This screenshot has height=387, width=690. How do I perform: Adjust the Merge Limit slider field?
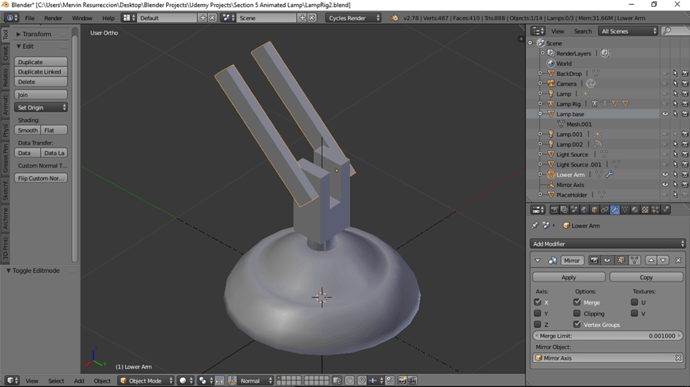pos(608,336)
